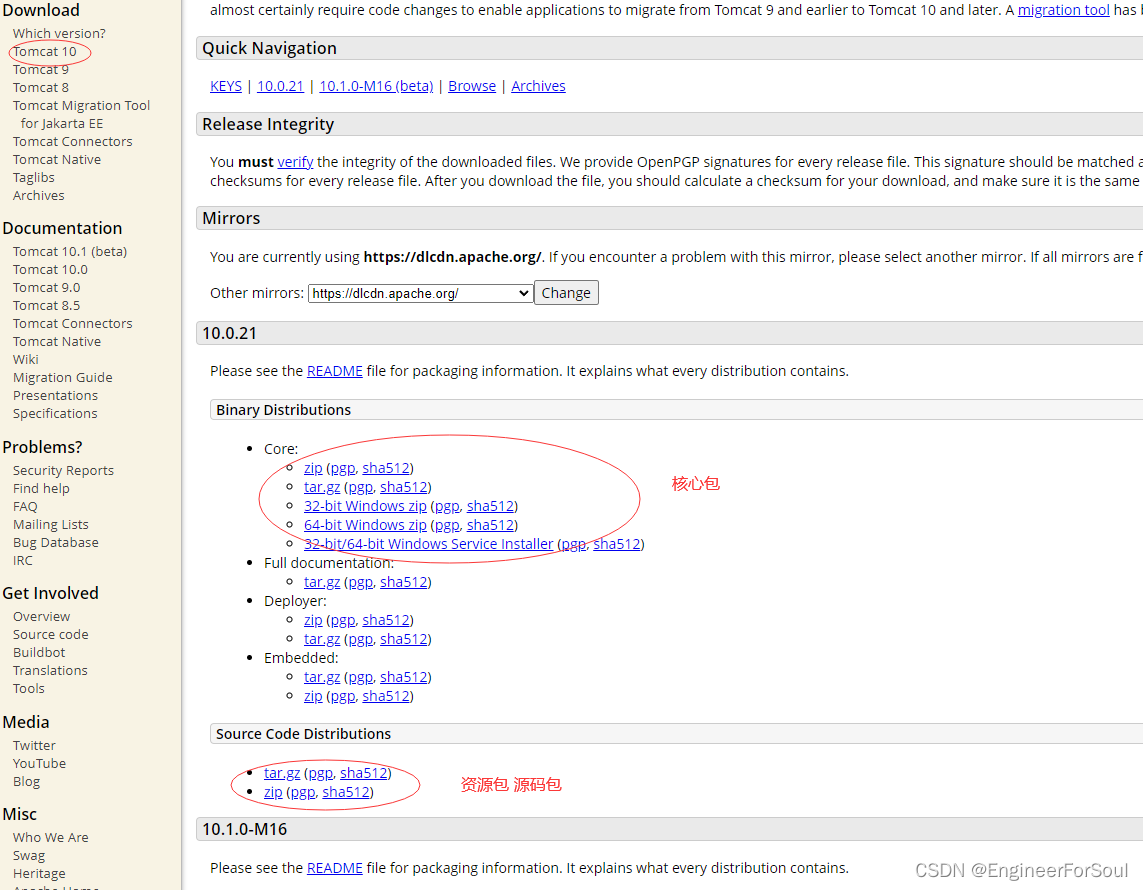Image resolution: width=1143 pixels, height=890 pixels.
Task: Open Which version? in sidebar
Action: pos(59,34)
